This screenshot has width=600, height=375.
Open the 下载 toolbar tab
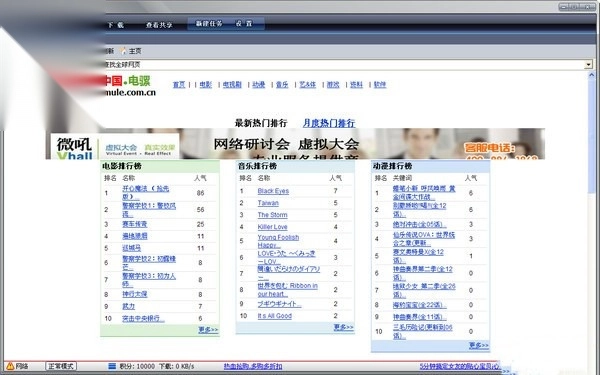tap(115, 25)
